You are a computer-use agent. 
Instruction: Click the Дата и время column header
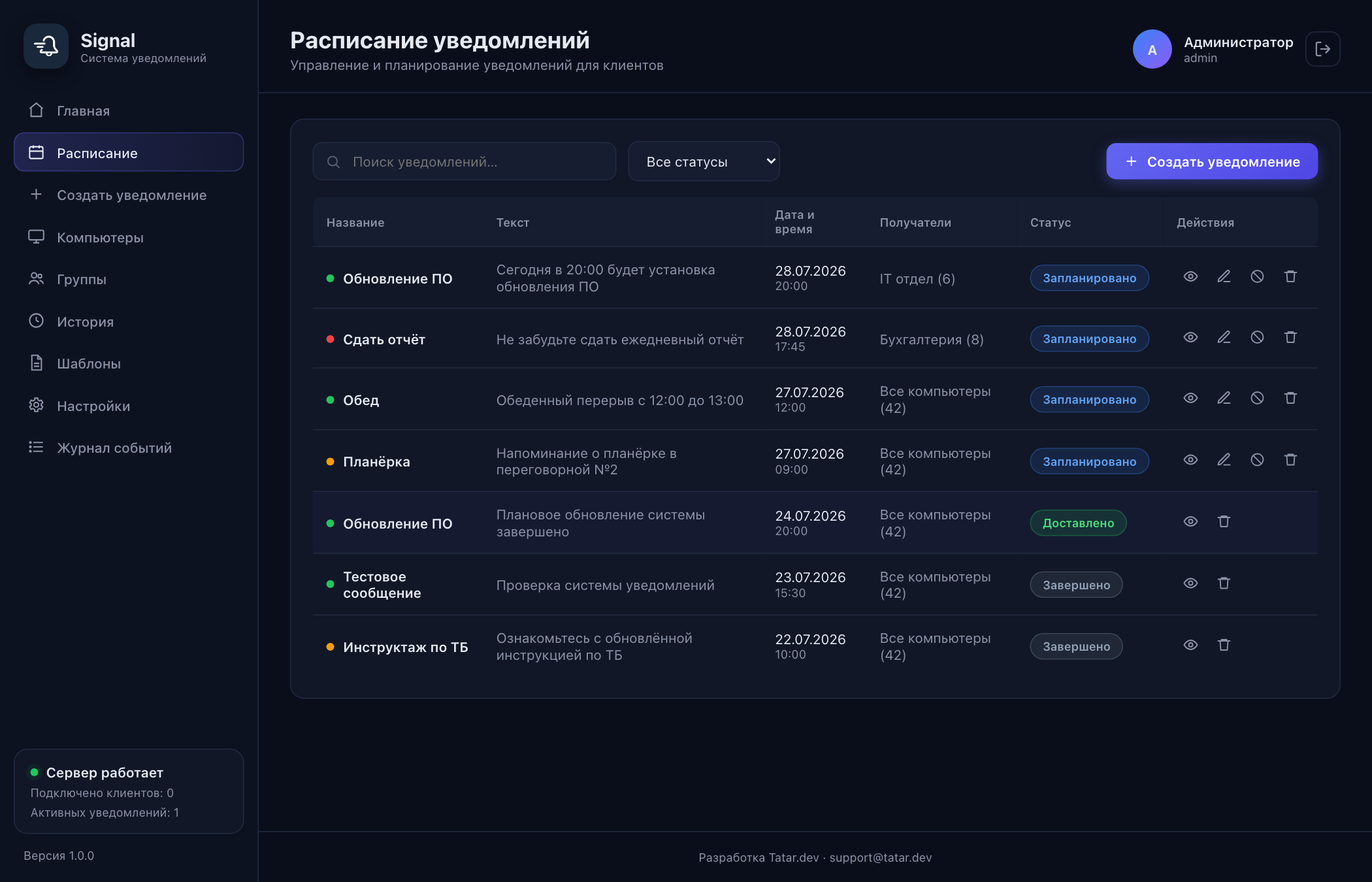pos(794,222)
